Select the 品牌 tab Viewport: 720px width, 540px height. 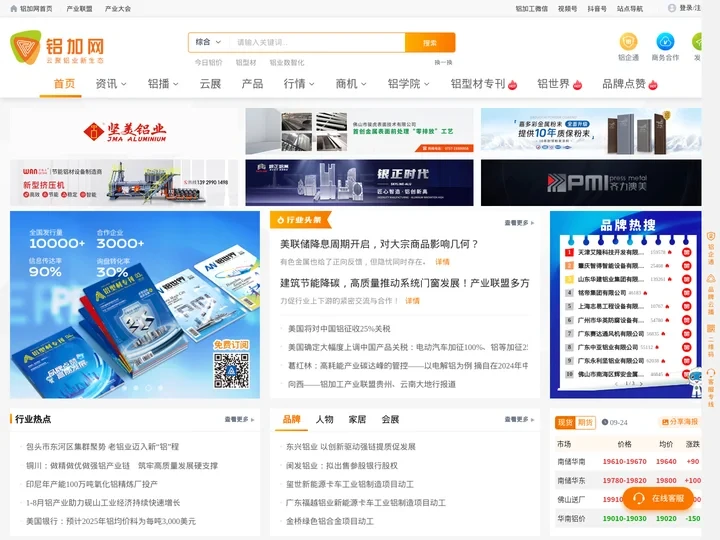(291, 419)
